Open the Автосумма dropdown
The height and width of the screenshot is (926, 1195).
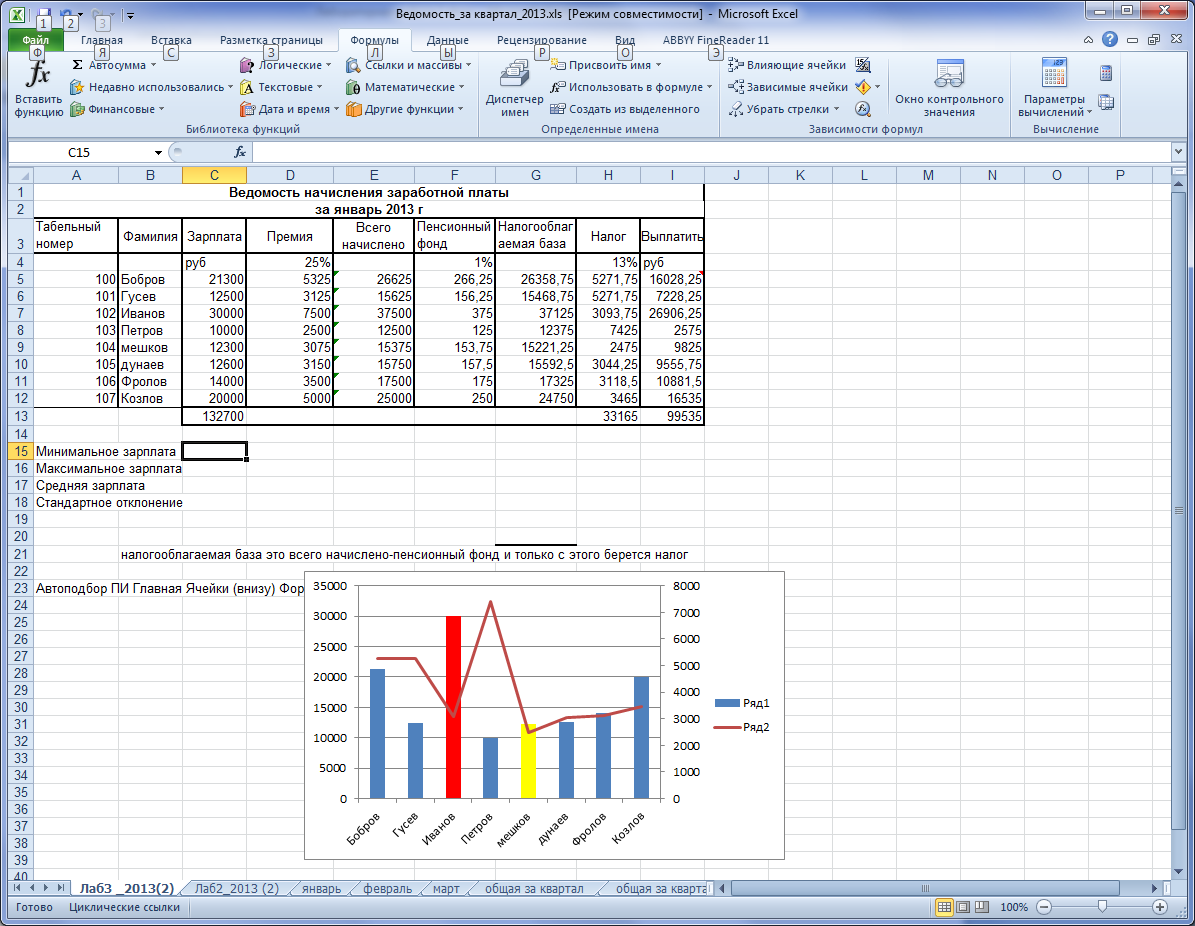click(153, 65)
